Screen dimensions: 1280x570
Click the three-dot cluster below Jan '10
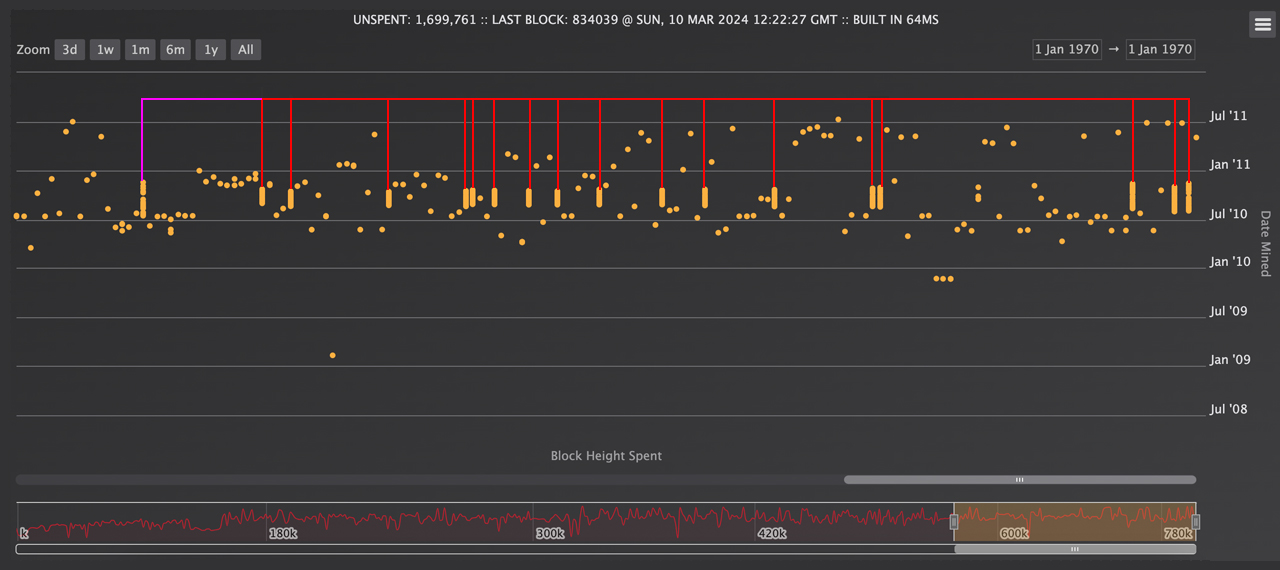[943, 279]
